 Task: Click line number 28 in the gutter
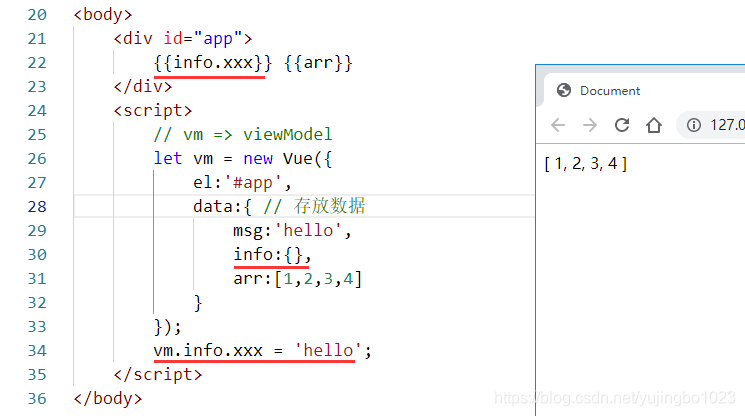point(37,207)
